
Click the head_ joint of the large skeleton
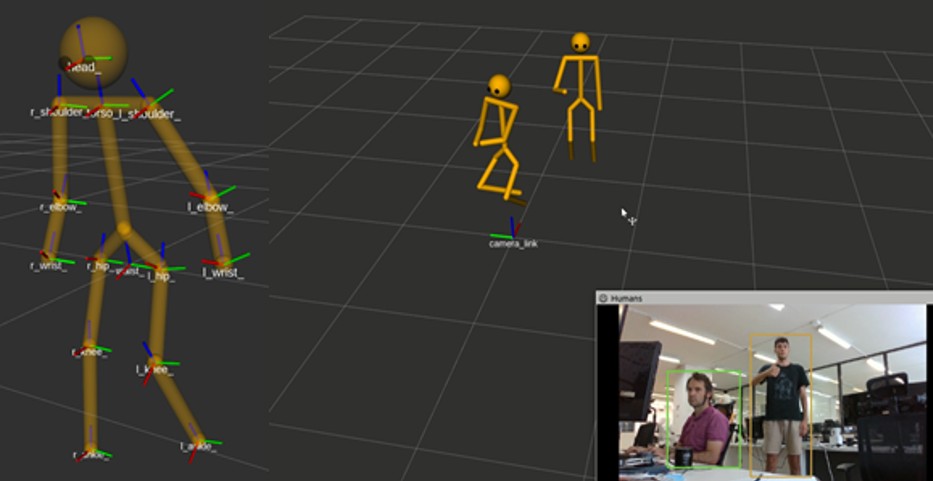(88, 60)
